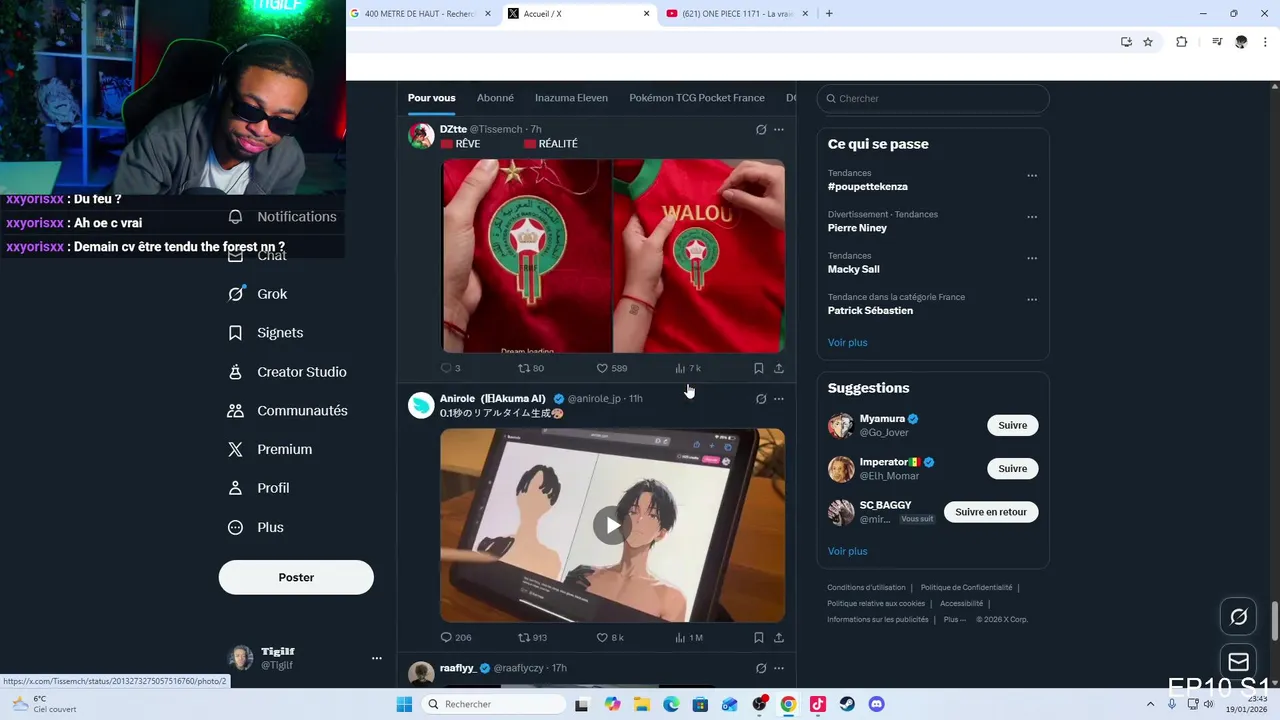Bookmark DZtte's post
The height and width of the screenshot is (720, 1280).
[759, 368]
